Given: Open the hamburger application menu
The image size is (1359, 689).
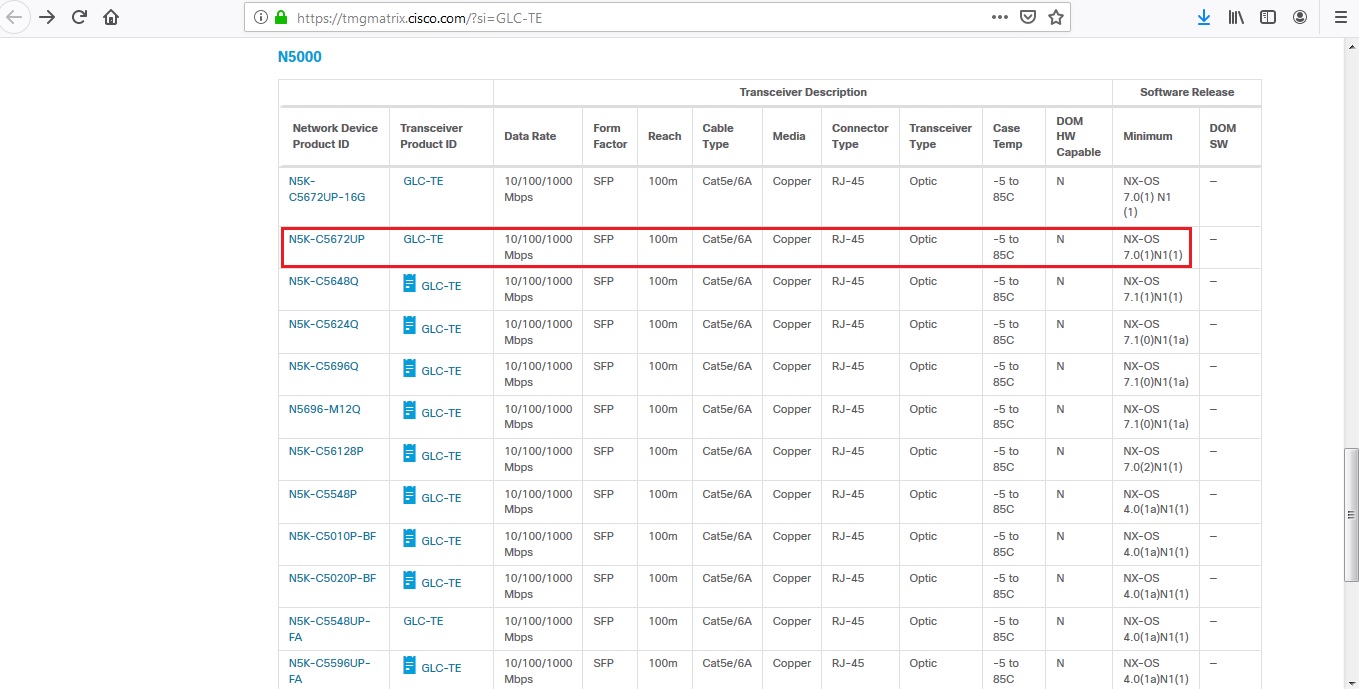Looking at the screenshot, I should [1340, 16].
